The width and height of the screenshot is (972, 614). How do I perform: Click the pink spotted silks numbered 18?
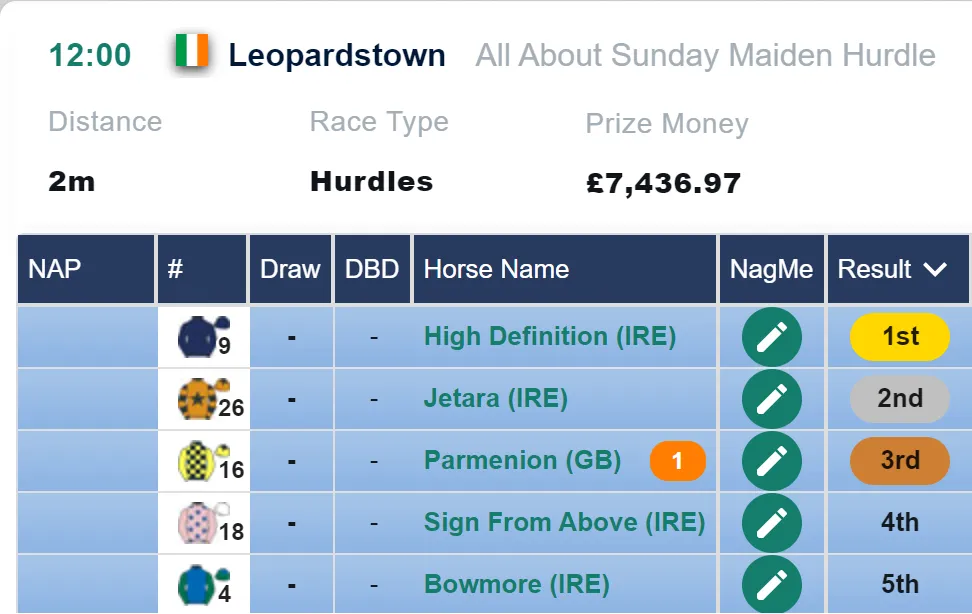coord(203,523)
